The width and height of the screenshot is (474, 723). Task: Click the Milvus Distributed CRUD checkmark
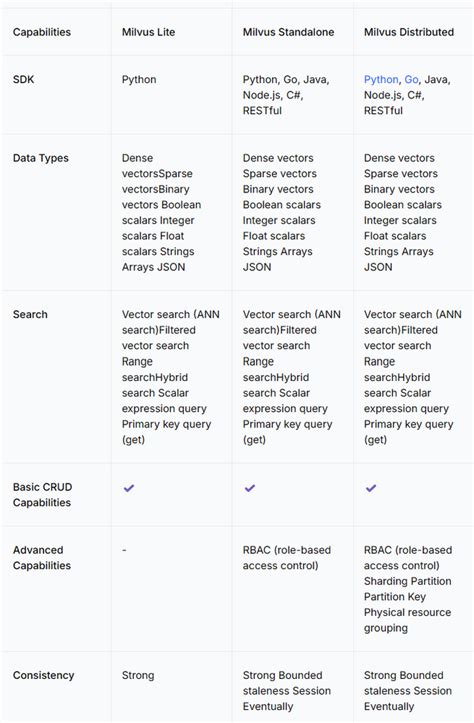[x=371, y=488]
